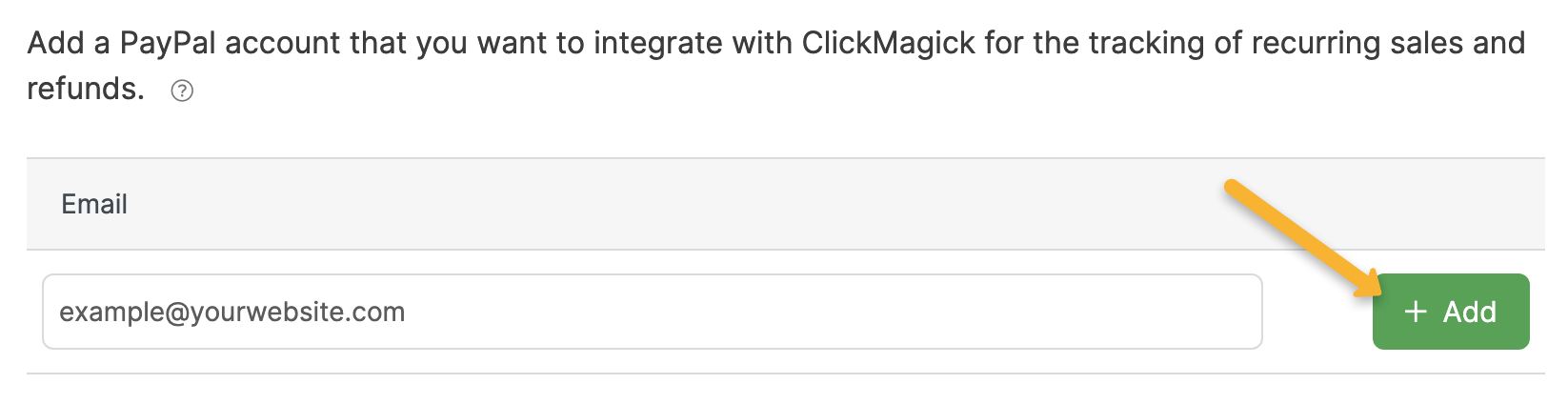
Task: Click the 'refunds.' text before help icon
Action: [86, 90]
